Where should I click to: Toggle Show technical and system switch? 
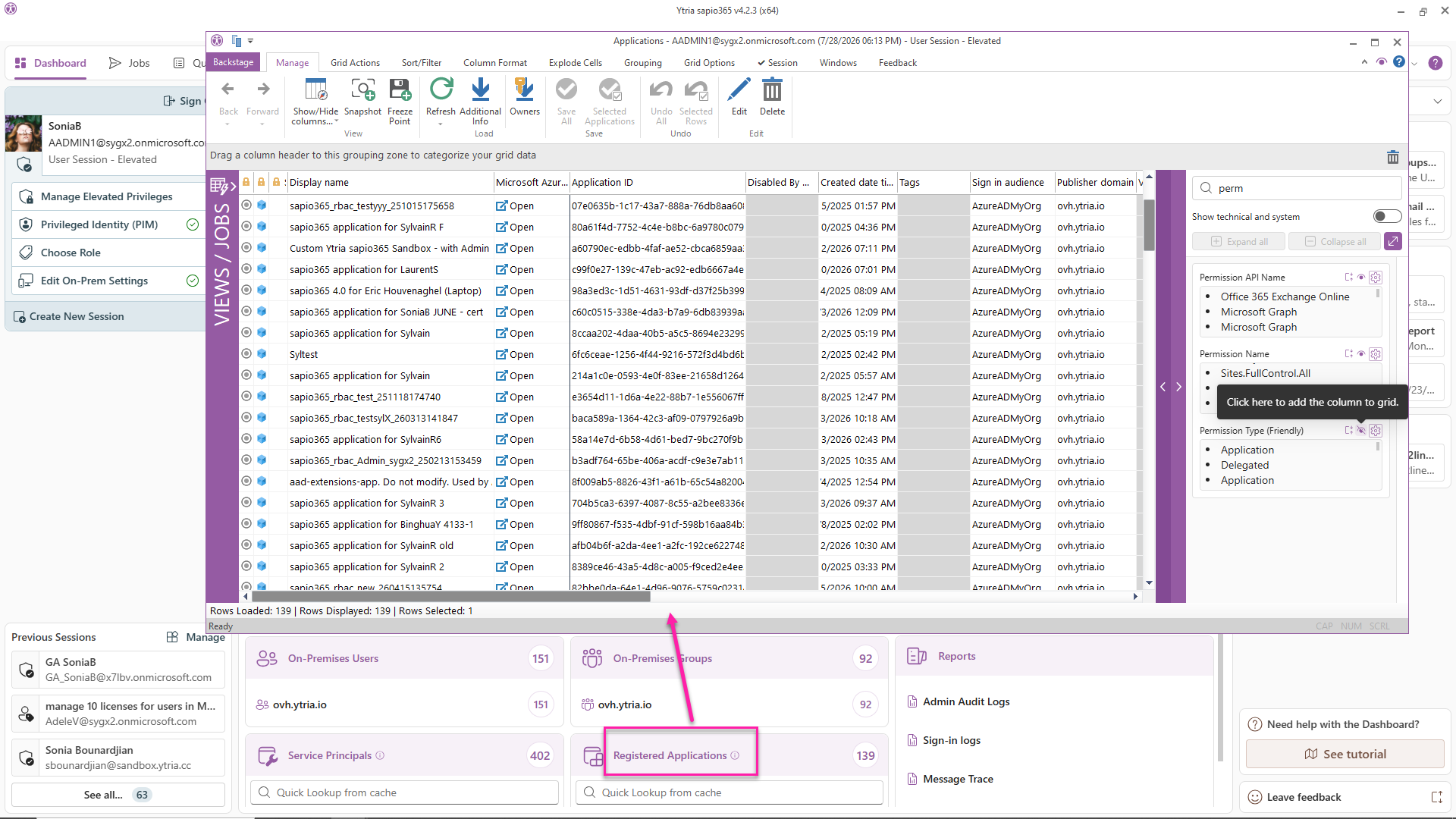[x=1387, y=217]
